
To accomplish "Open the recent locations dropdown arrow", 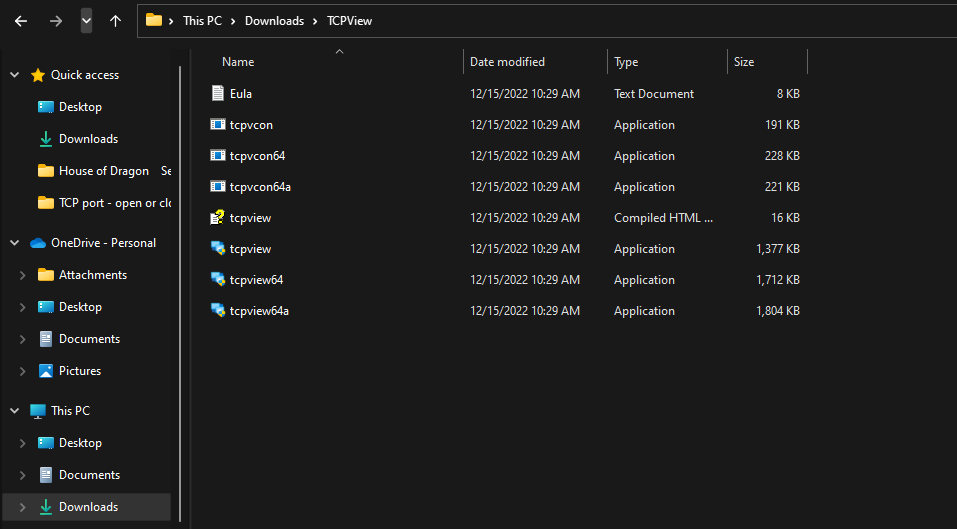I will pos(86,21).
